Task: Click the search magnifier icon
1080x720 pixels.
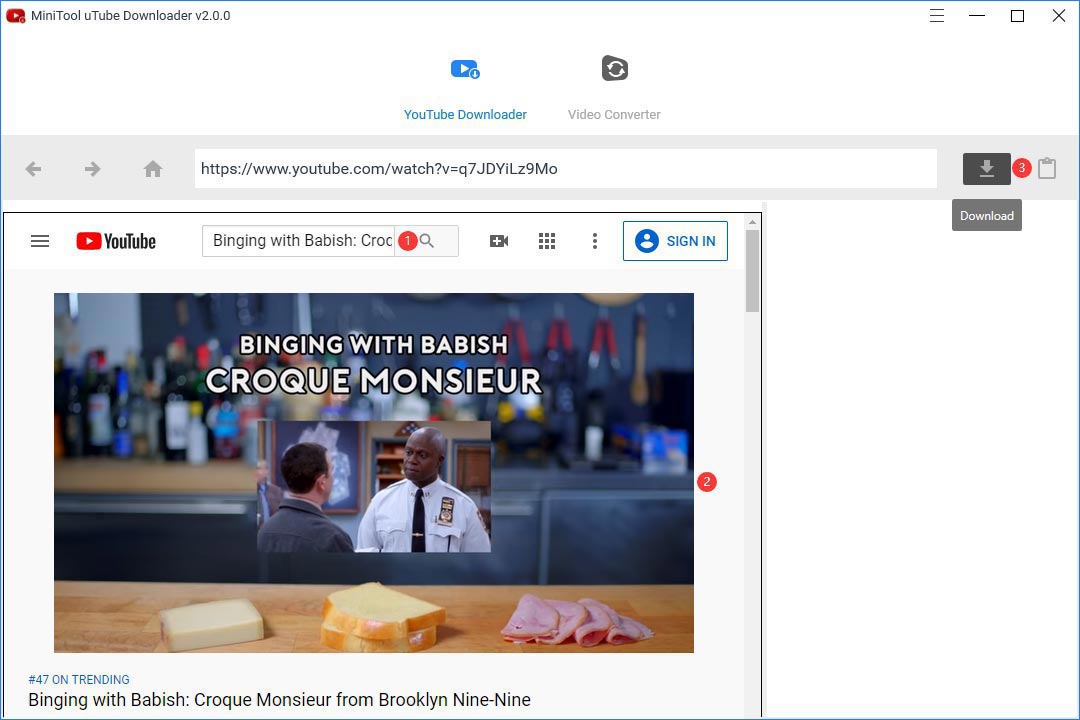Action: (427, 240)
